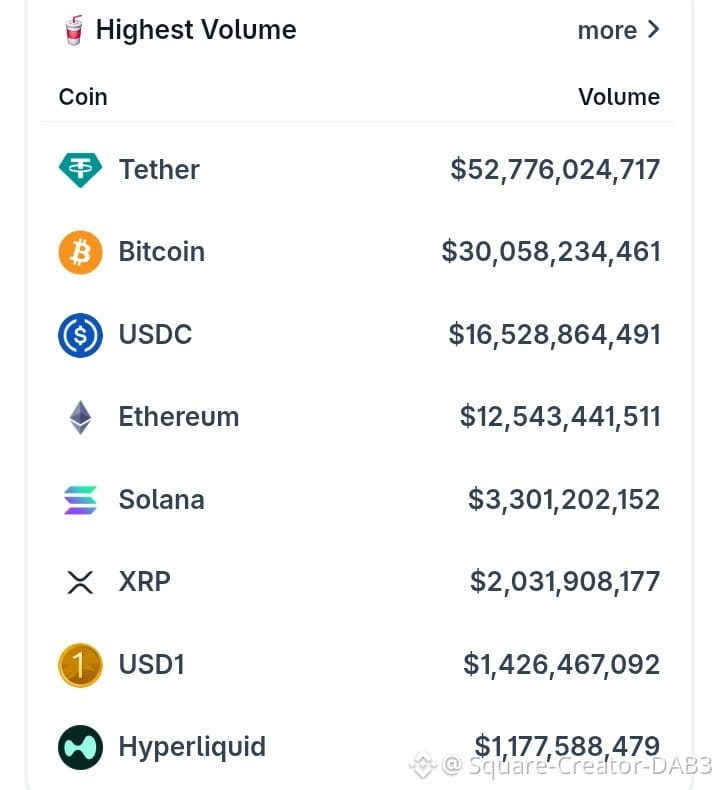Open the Bitcoin coin name link
The height and width of the screenshot is (790, 720).
[161, 251]
